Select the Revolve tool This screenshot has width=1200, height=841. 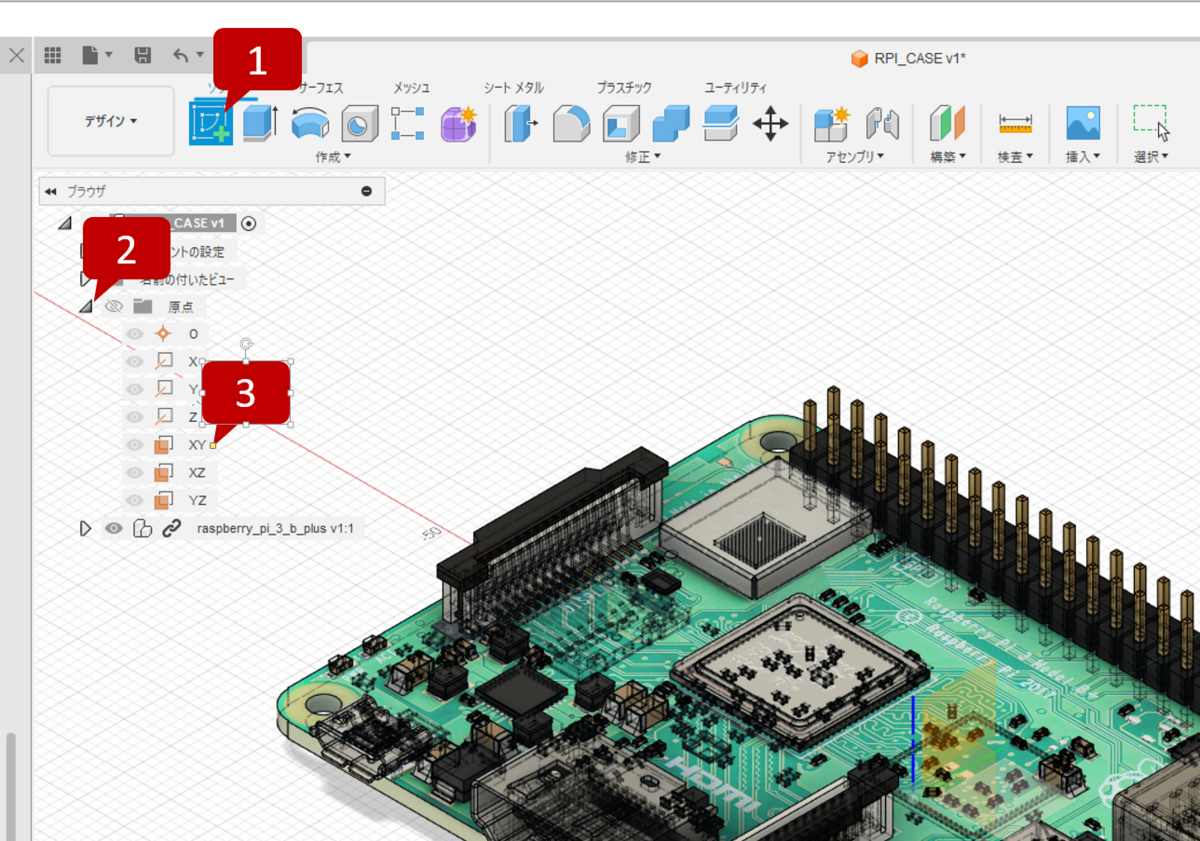coord(310,125)
